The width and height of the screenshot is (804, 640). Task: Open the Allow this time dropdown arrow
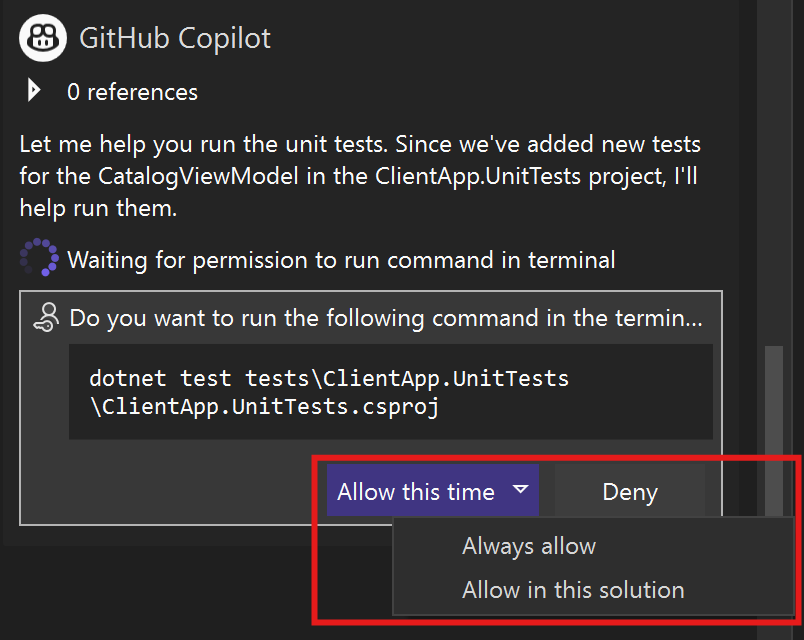pyautogui.click(x=520, y=490)
